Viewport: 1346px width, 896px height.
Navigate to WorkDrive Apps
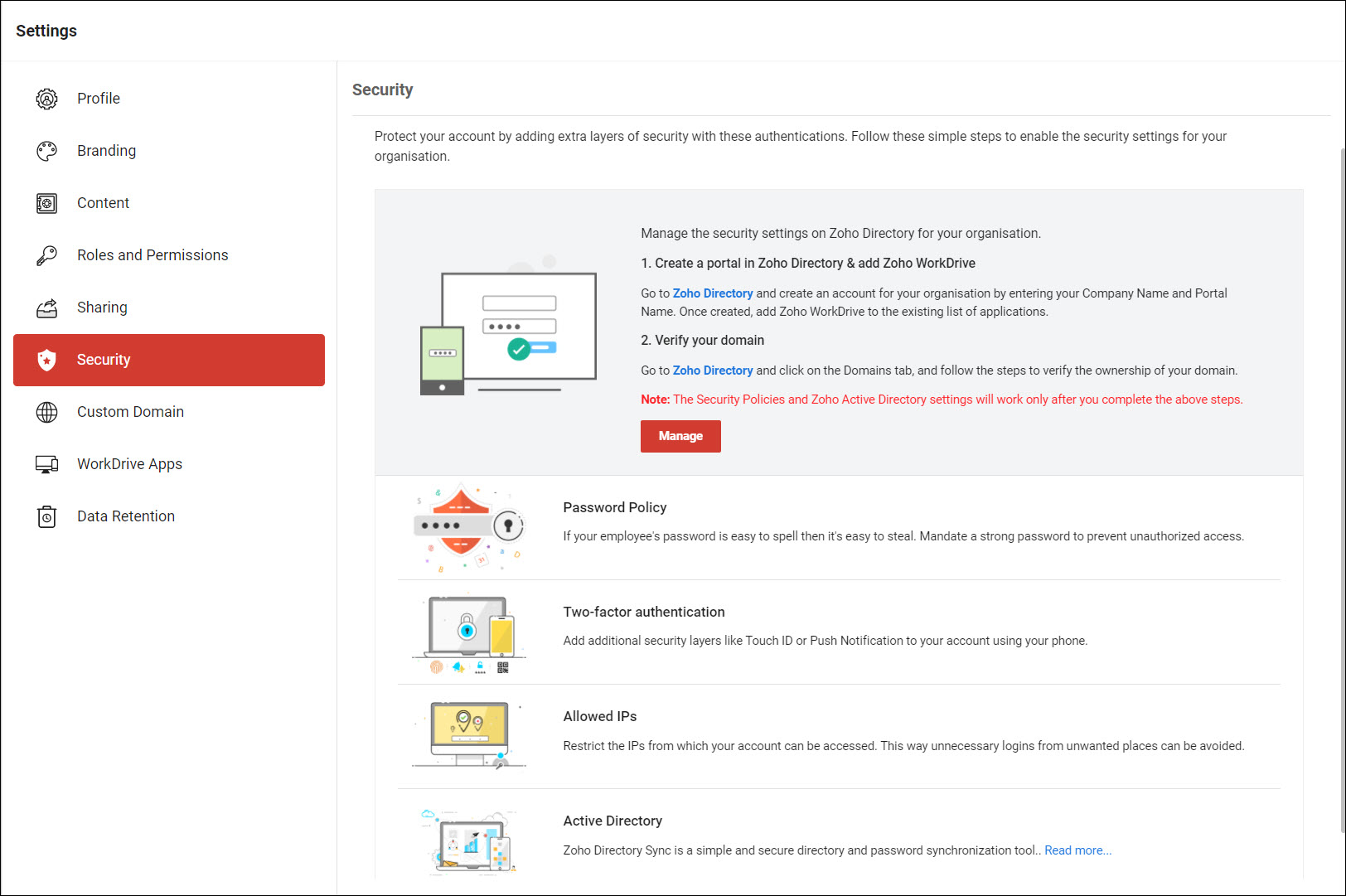(169, 464)
